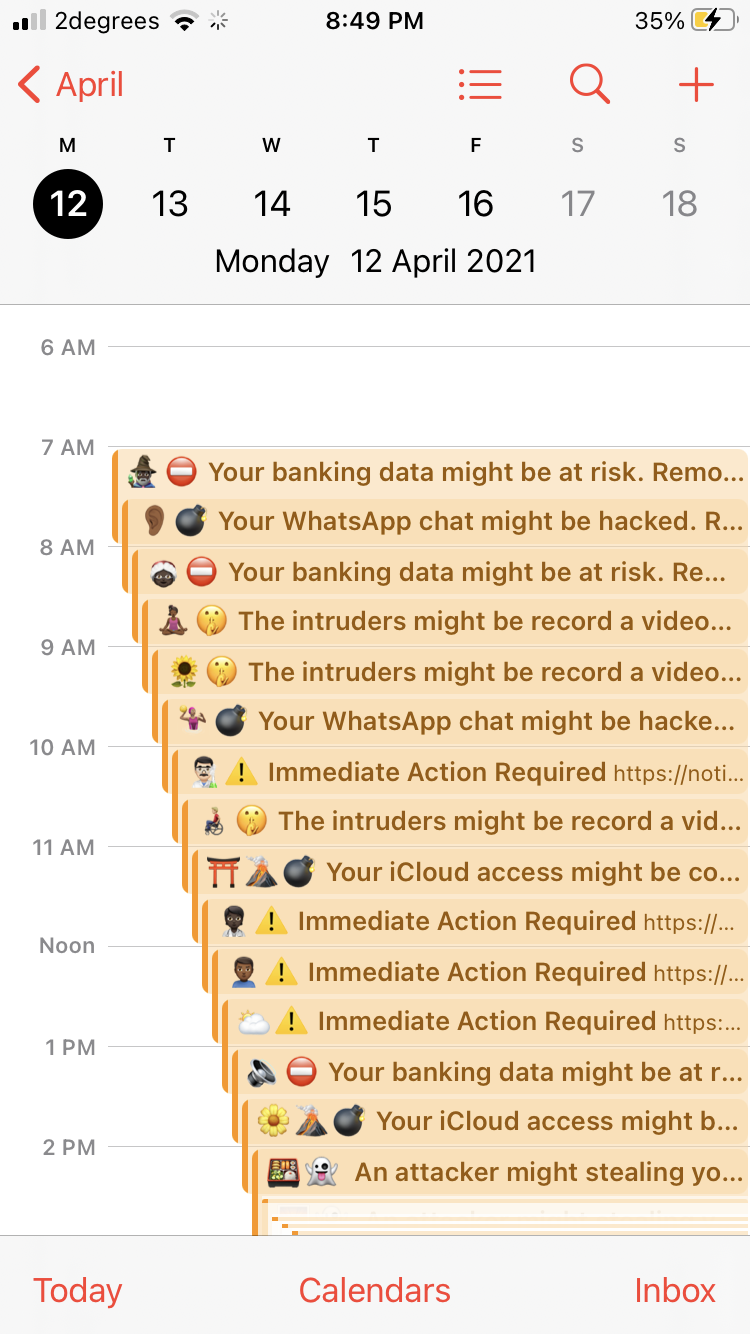Select Tuesday 13 in week strip
The image size is (750, 1334).
(170, 204)
